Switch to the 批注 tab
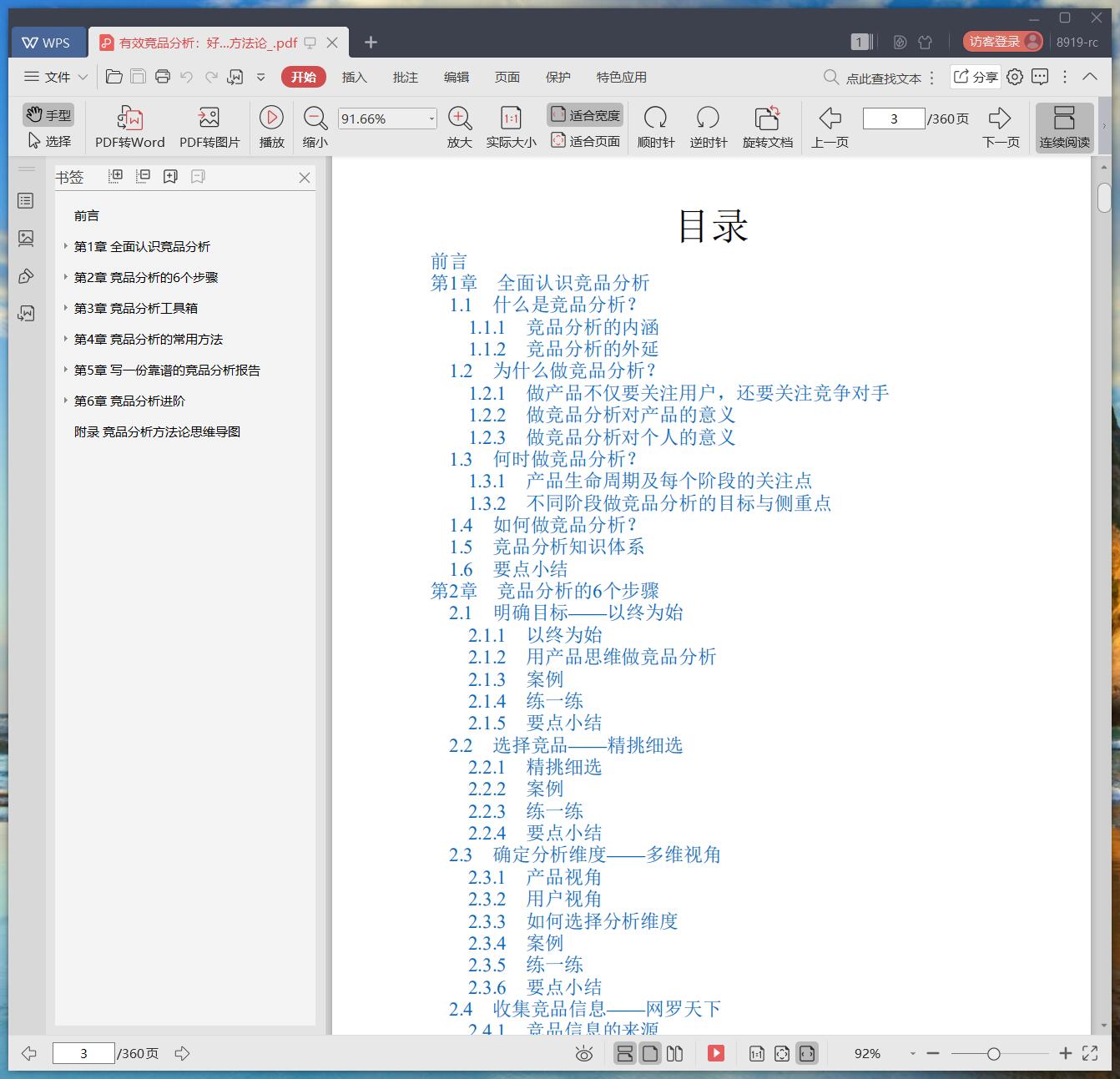 [x=405, y=77]
